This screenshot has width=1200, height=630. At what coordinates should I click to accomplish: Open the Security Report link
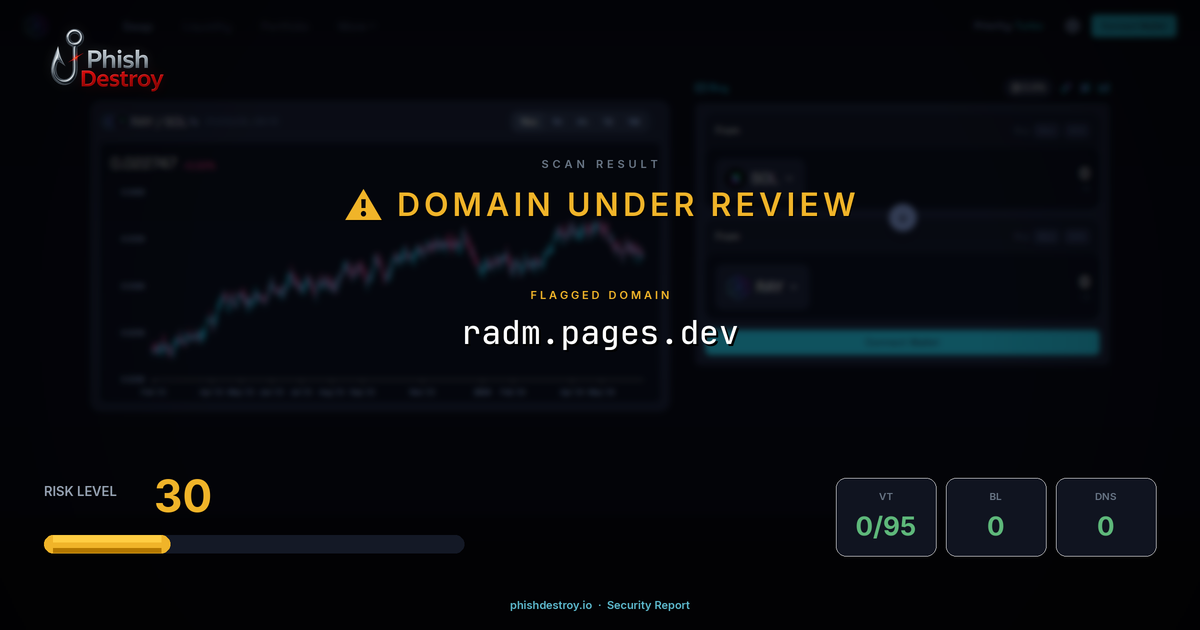(x=648, y=605)
